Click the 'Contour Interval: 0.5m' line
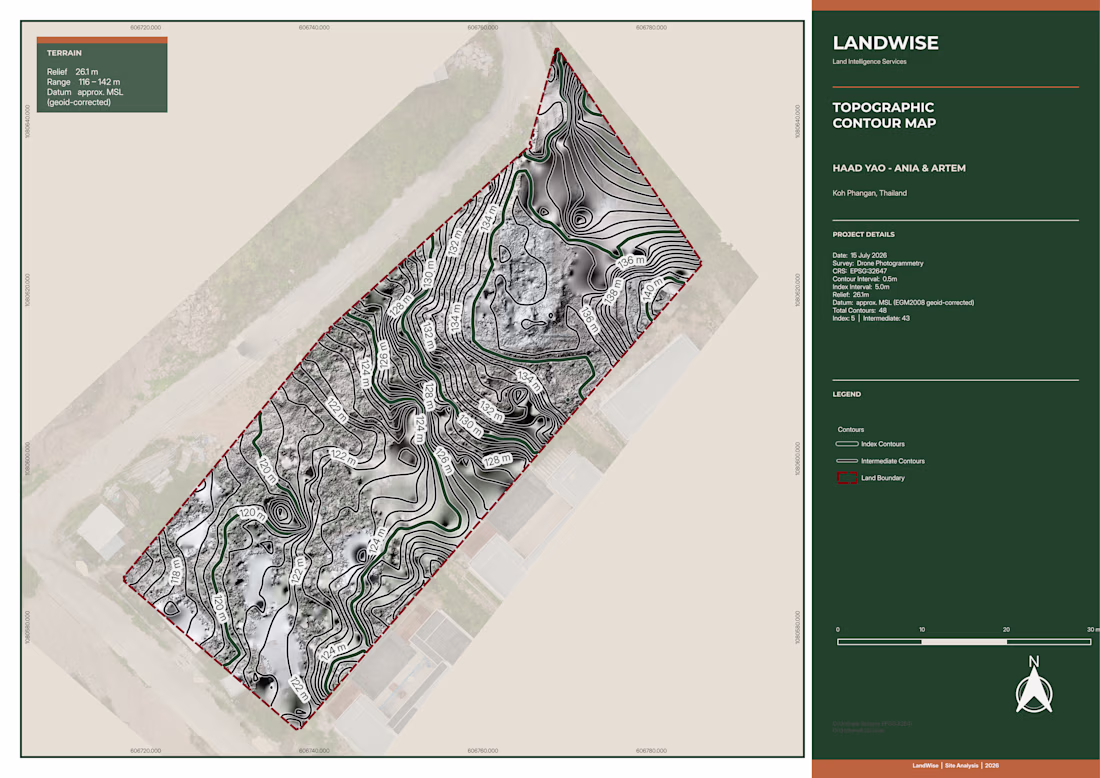Screen dimensions: 1100x778 [x=865, y=279]
